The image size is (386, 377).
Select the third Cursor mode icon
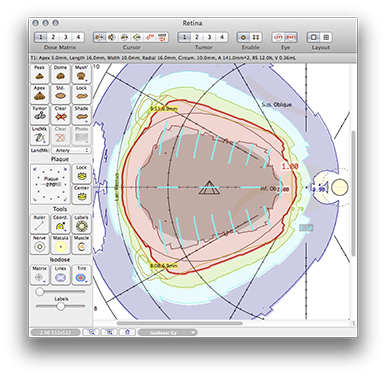click(x=124, y=37)
